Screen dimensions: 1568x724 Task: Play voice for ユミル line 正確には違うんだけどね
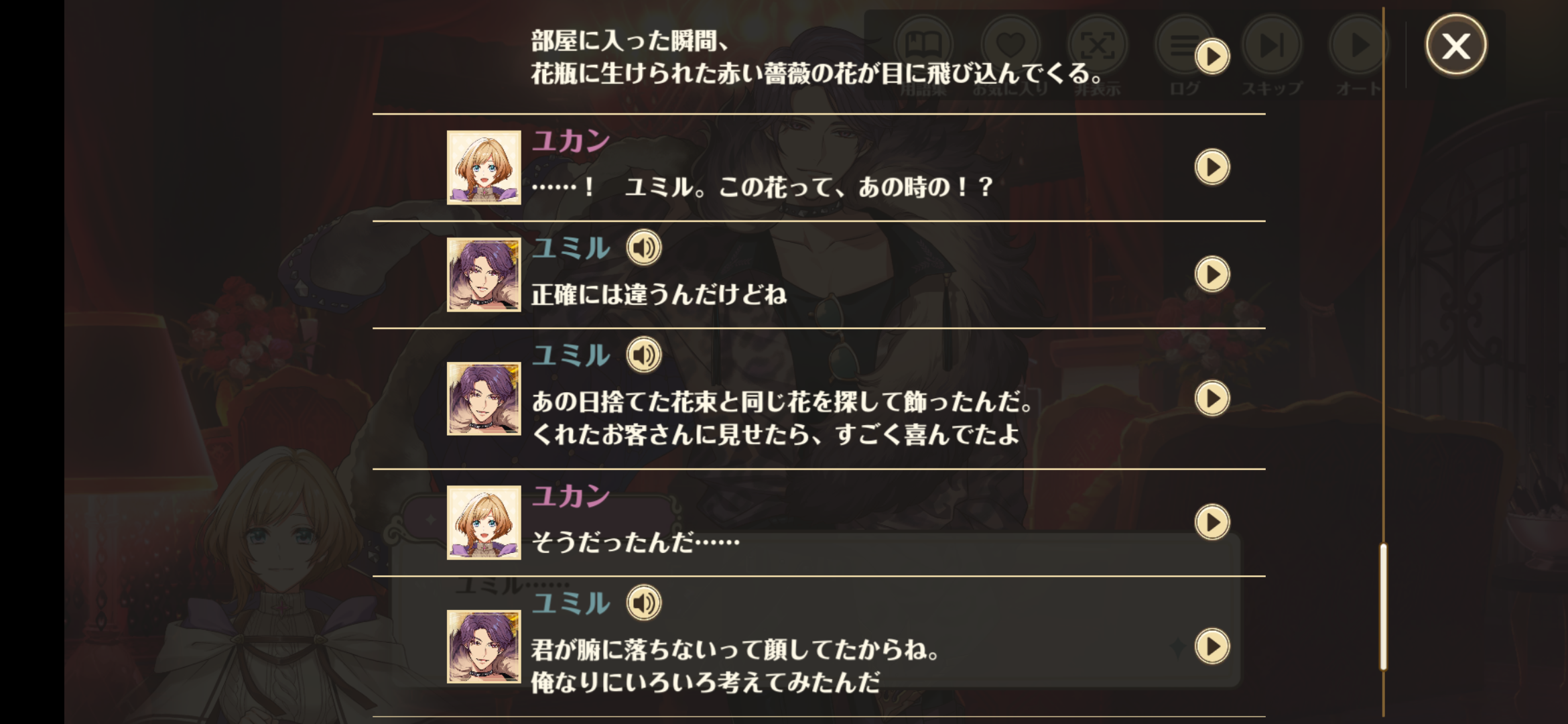point(644,248)
